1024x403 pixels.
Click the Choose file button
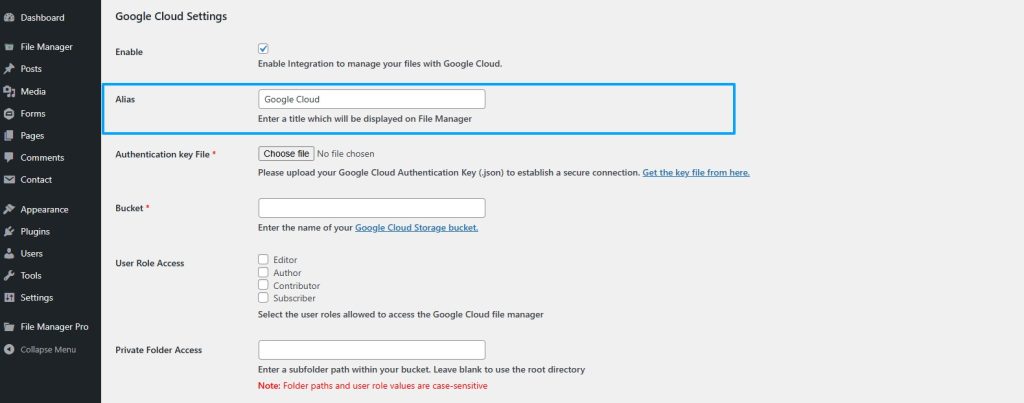(x=286, y=153)
